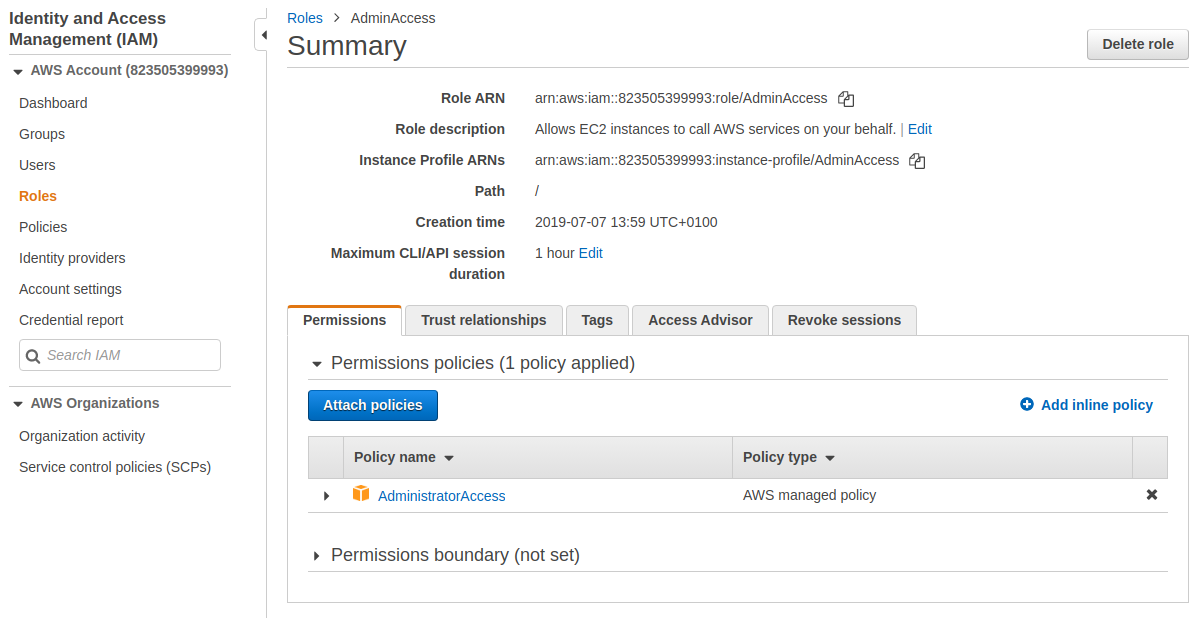Viewport: 1198px width, 618px height.
Task: Collapse the AWS Account section
Action: click(18, 71)
